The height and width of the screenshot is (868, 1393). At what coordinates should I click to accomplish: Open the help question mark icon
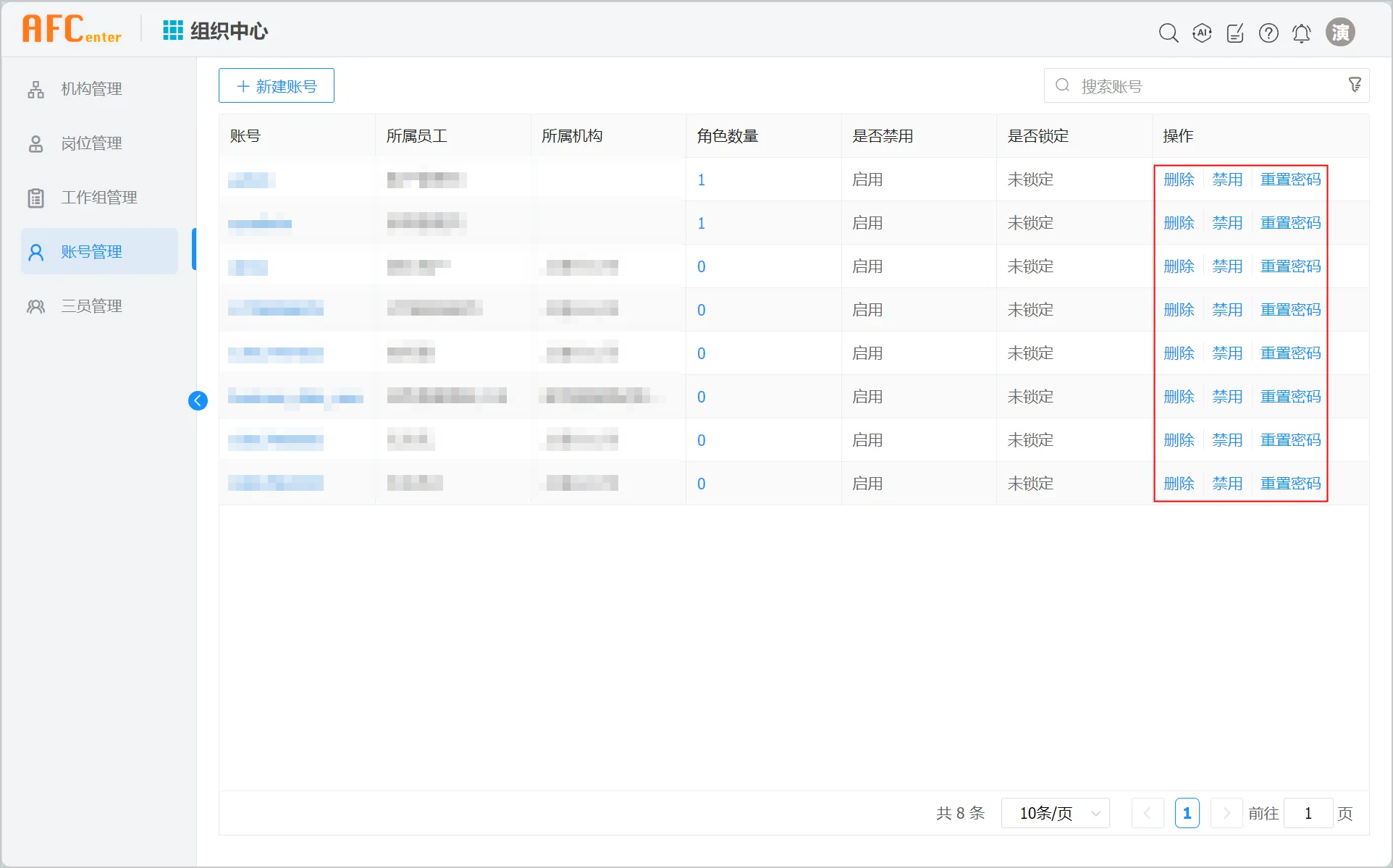(x=1268, y=33)
